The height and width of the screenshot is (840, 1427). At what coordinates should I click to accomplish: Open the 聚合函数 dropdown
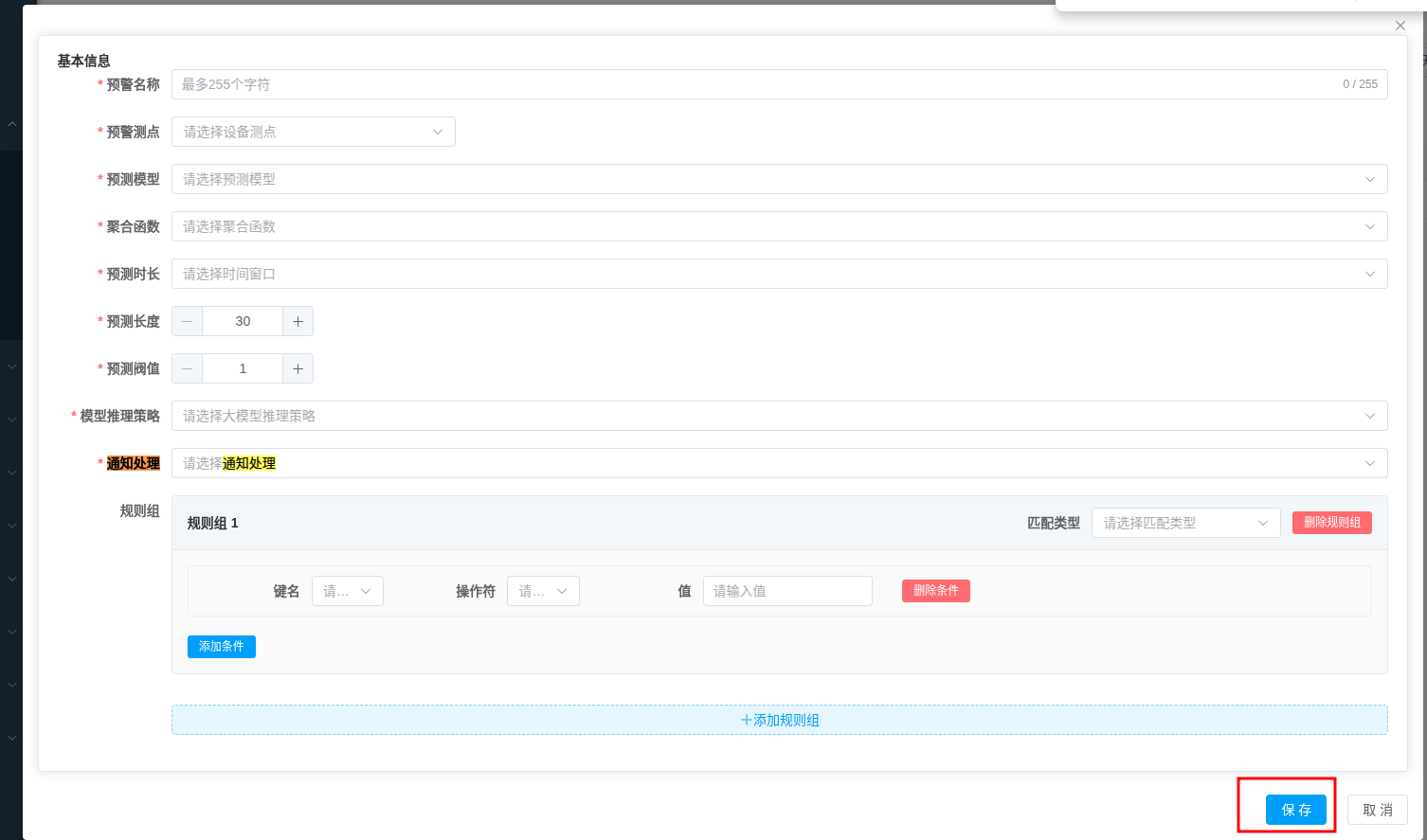coord(1369,226)
